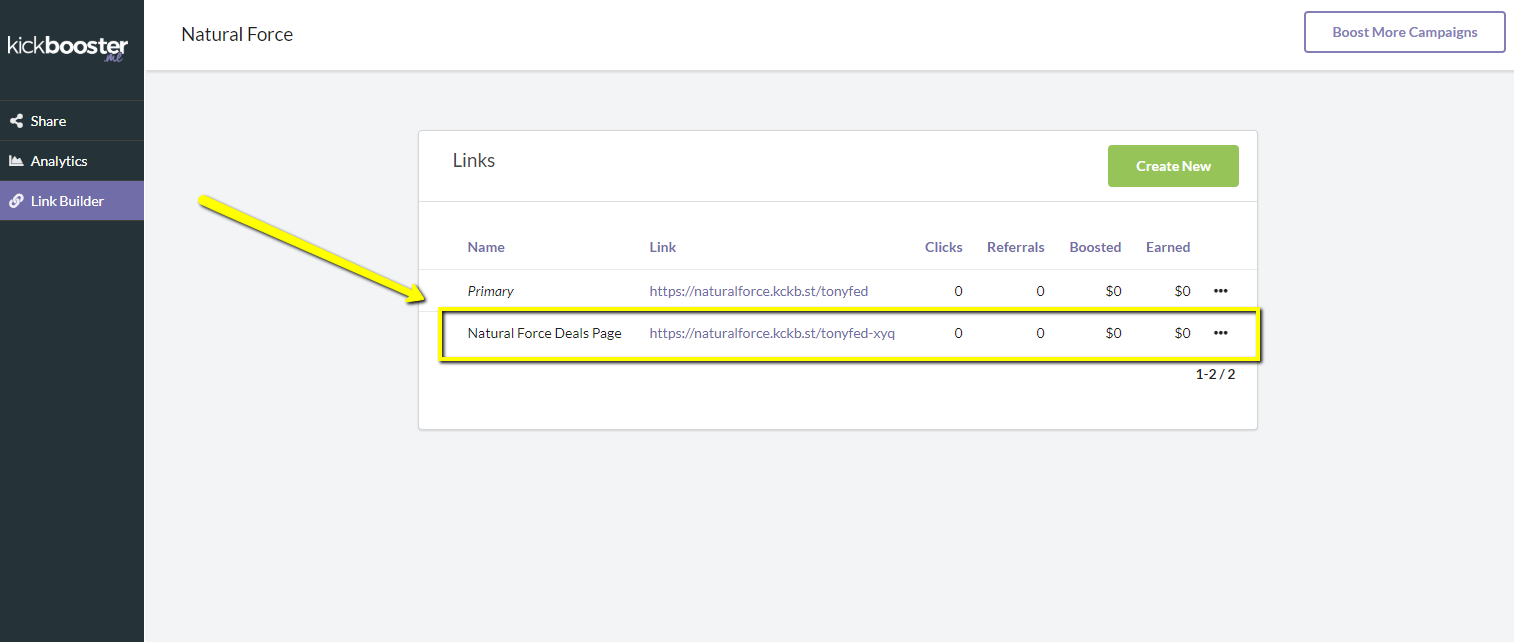
Task: Click the Earned column header
Action: point(1168,247)
